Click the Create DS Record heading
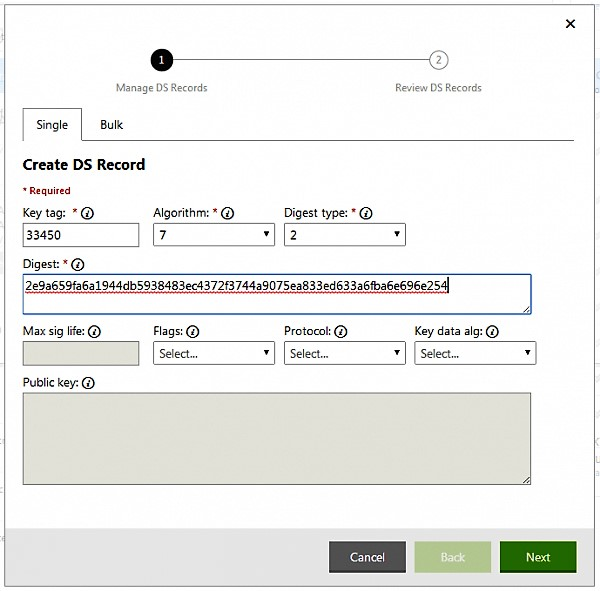The image size is (600, 591). [x=84, y=165]
